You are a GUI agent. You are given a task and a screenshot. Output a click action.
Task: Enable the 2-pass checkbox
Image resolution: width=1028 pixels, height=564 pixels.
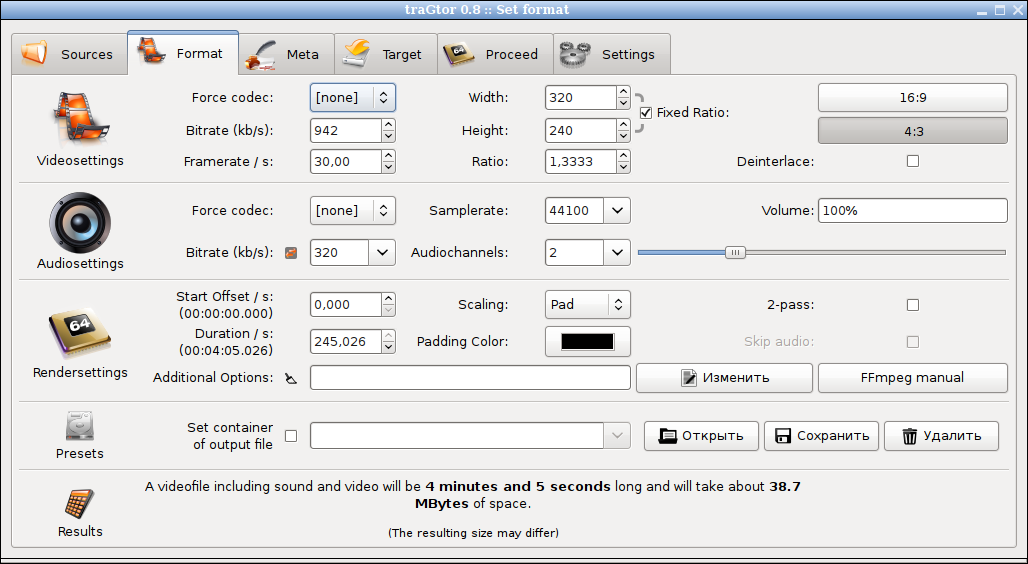913,305
